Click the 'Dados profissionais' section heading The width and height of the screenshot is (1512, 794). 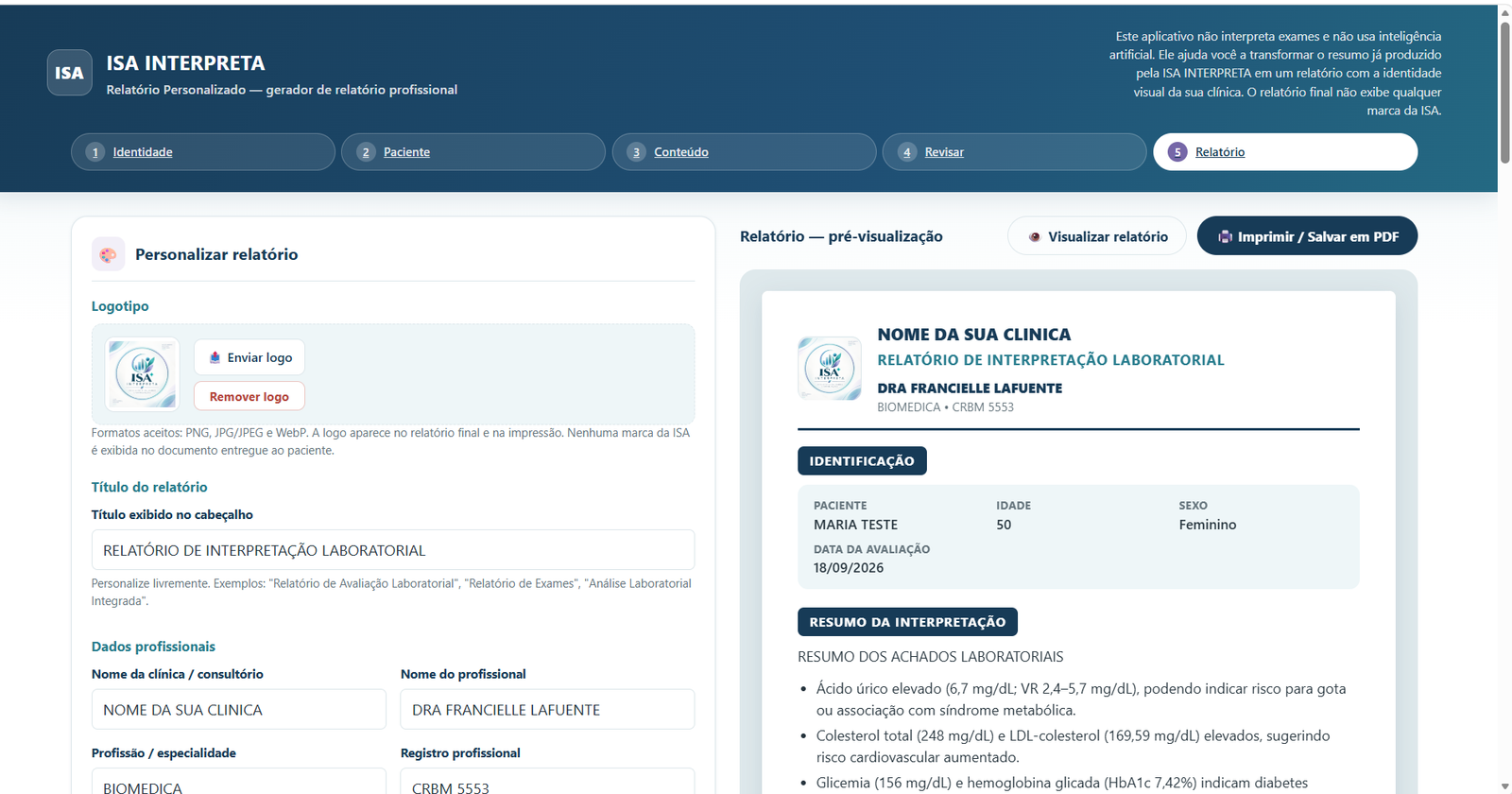pos(153,647)
